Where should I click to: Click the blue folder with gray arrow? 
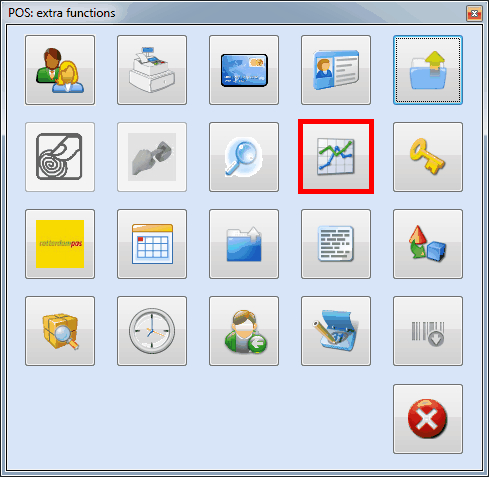244,244
